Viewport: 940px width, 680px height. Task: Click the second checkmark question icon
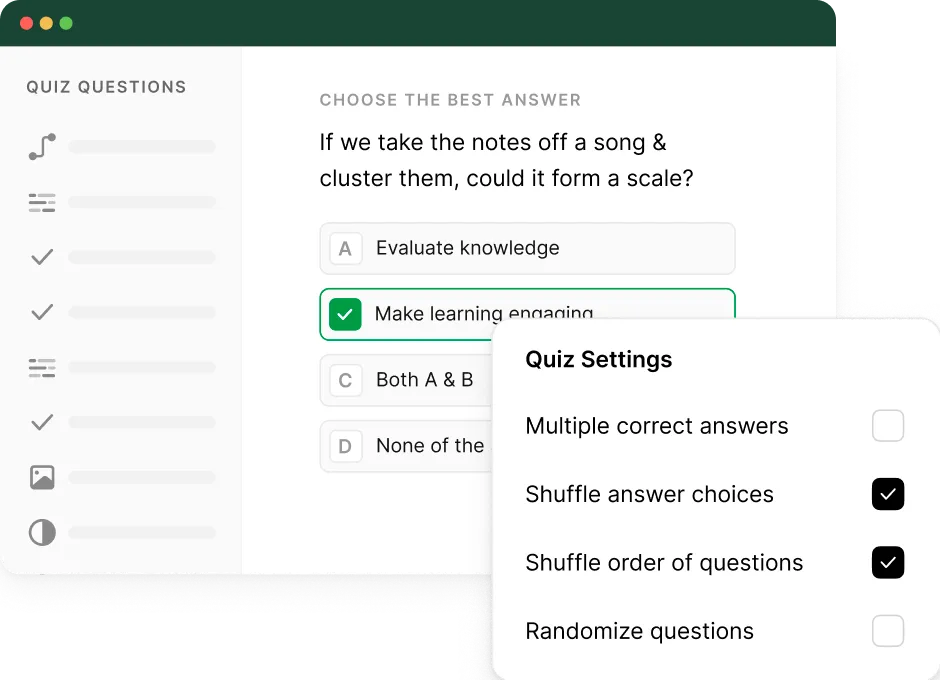point(42,312)
